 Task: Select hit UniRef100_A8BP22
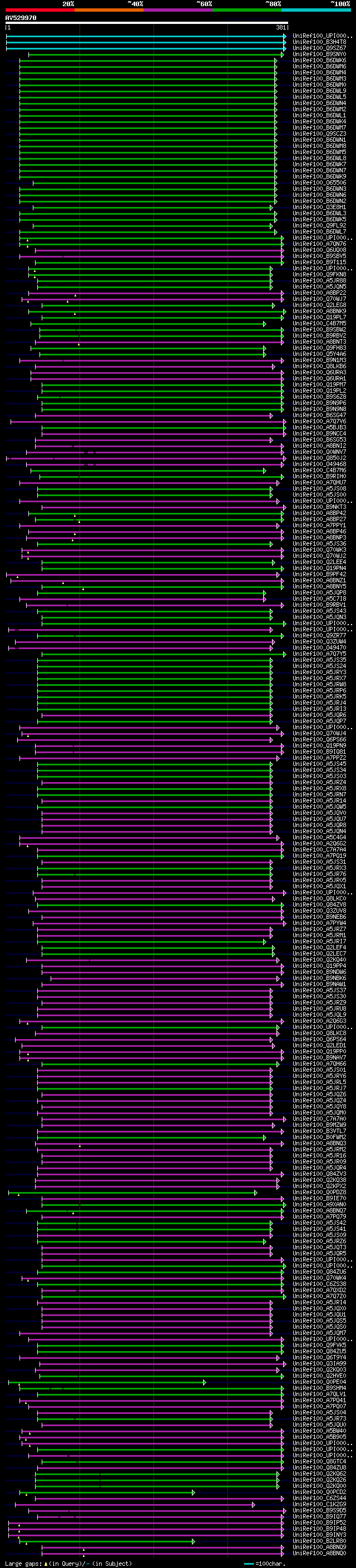pos(319,293)
